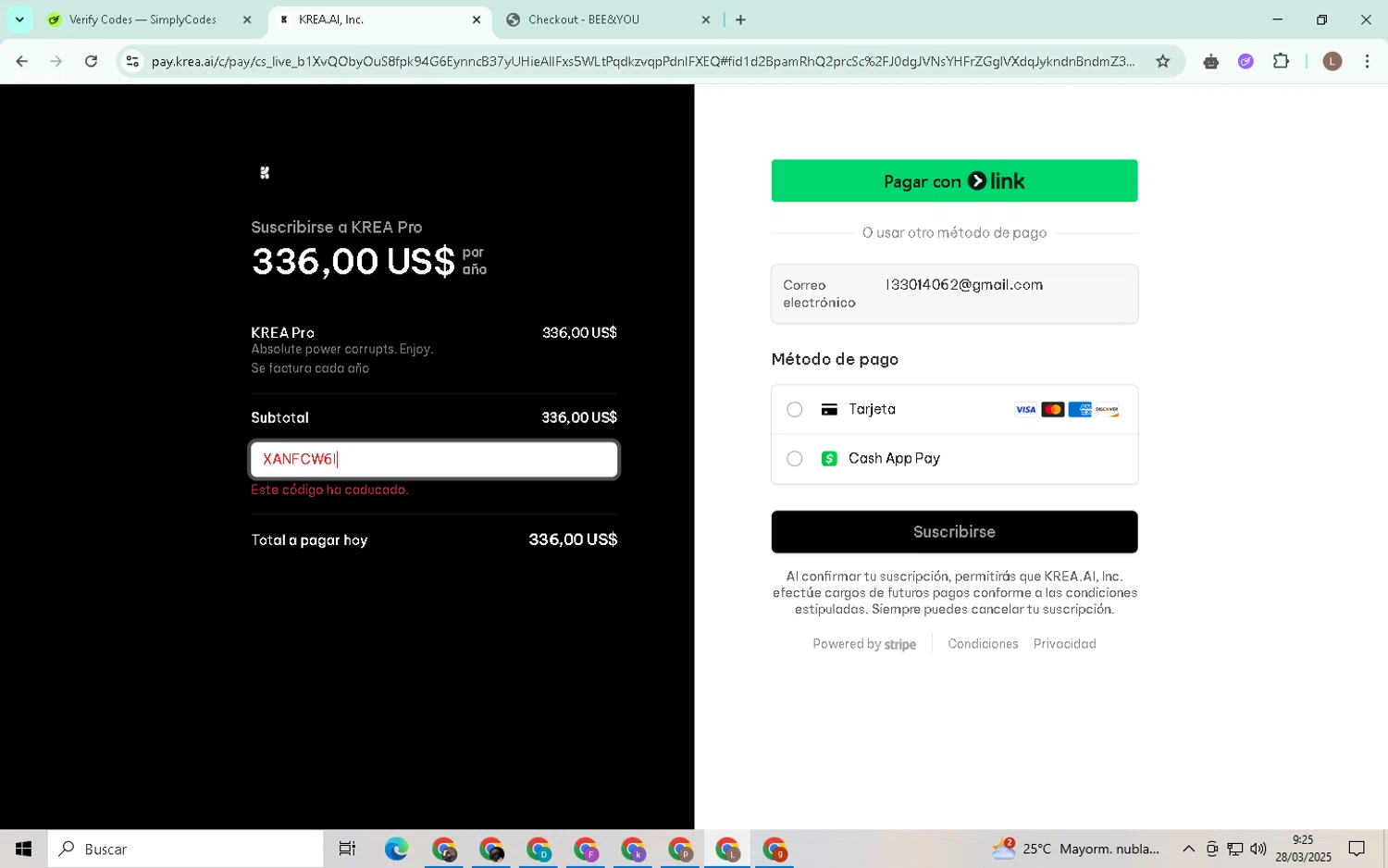Switch to the KREA.AI, Inc. tab

379,19
